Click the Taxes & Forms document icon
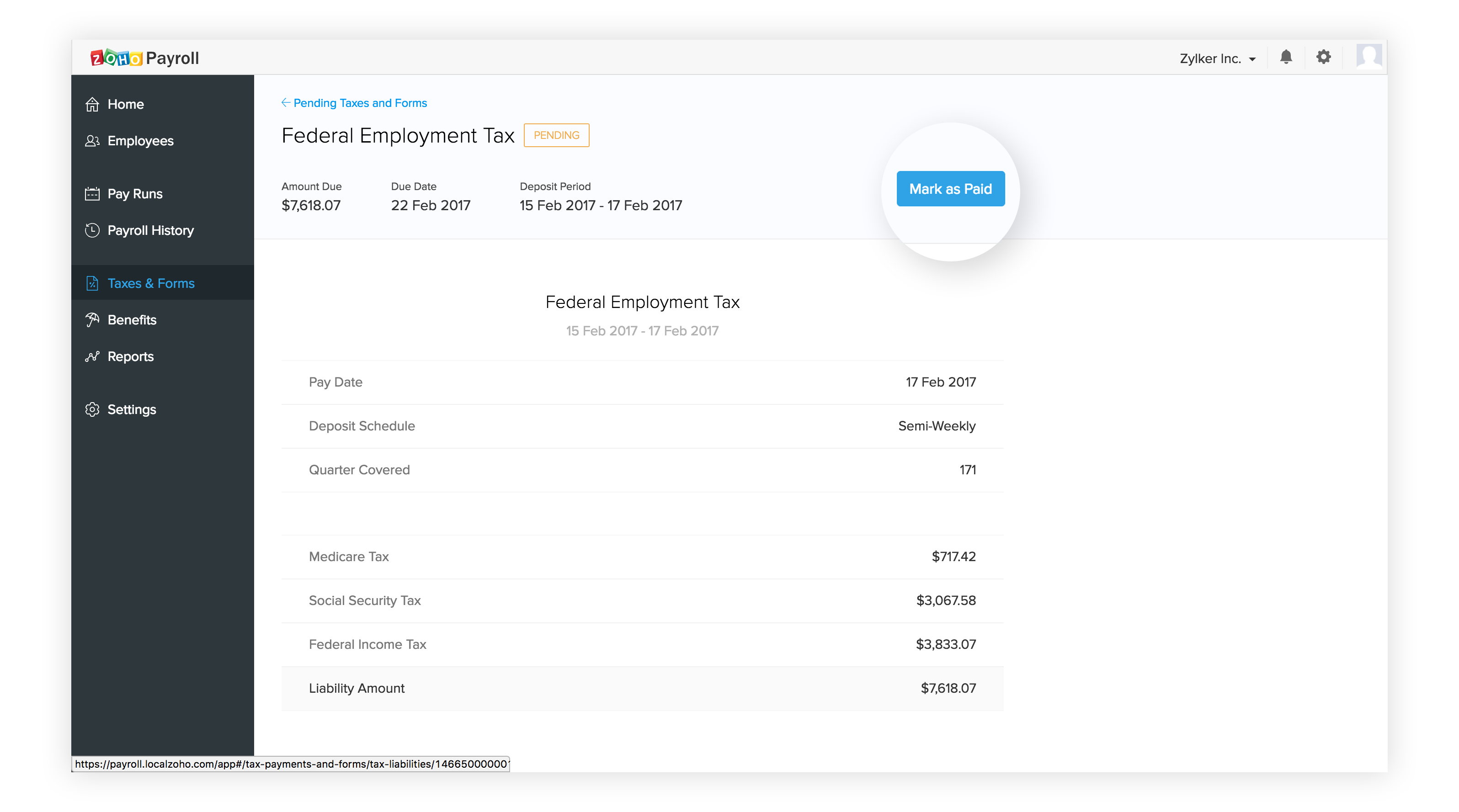Viewport: 1459px width, 812px height. click(x=92, y=283)
